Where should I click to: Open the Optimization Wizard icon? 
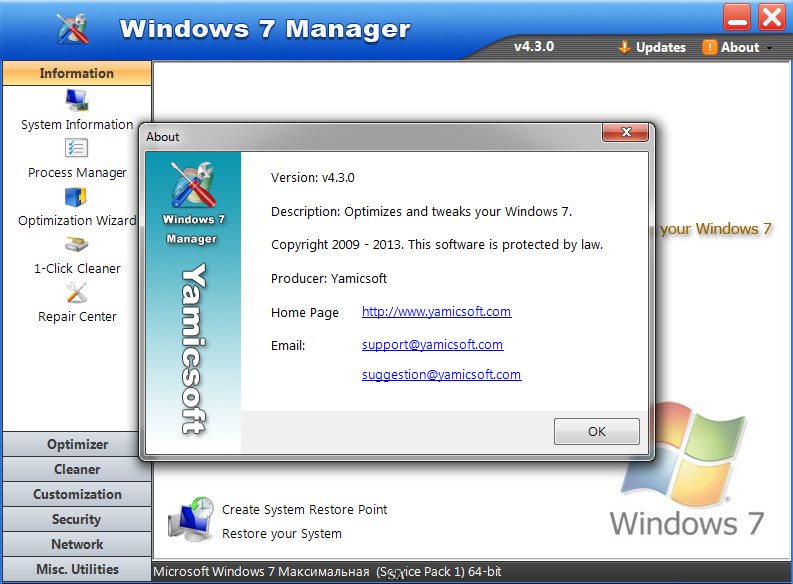(x=76, y=197)
